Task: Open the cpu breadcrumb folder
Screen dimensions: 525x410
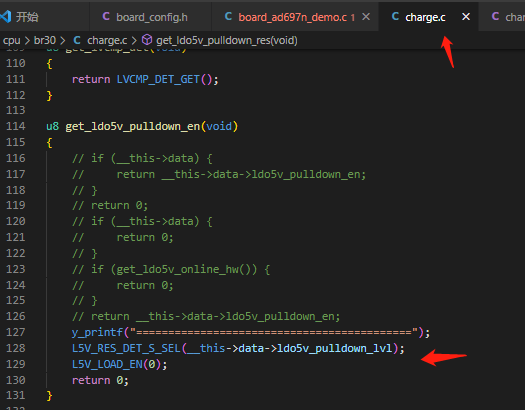Action: tap(11, 40)
